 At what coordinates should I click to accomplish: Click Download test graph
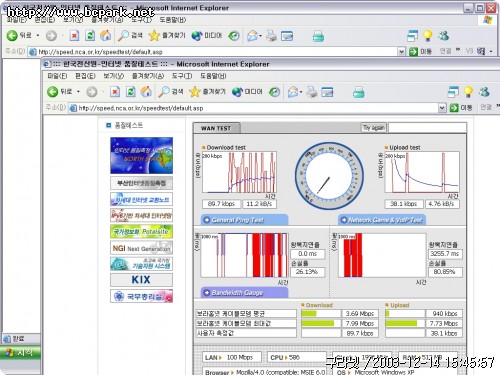[x=239, y=172]
